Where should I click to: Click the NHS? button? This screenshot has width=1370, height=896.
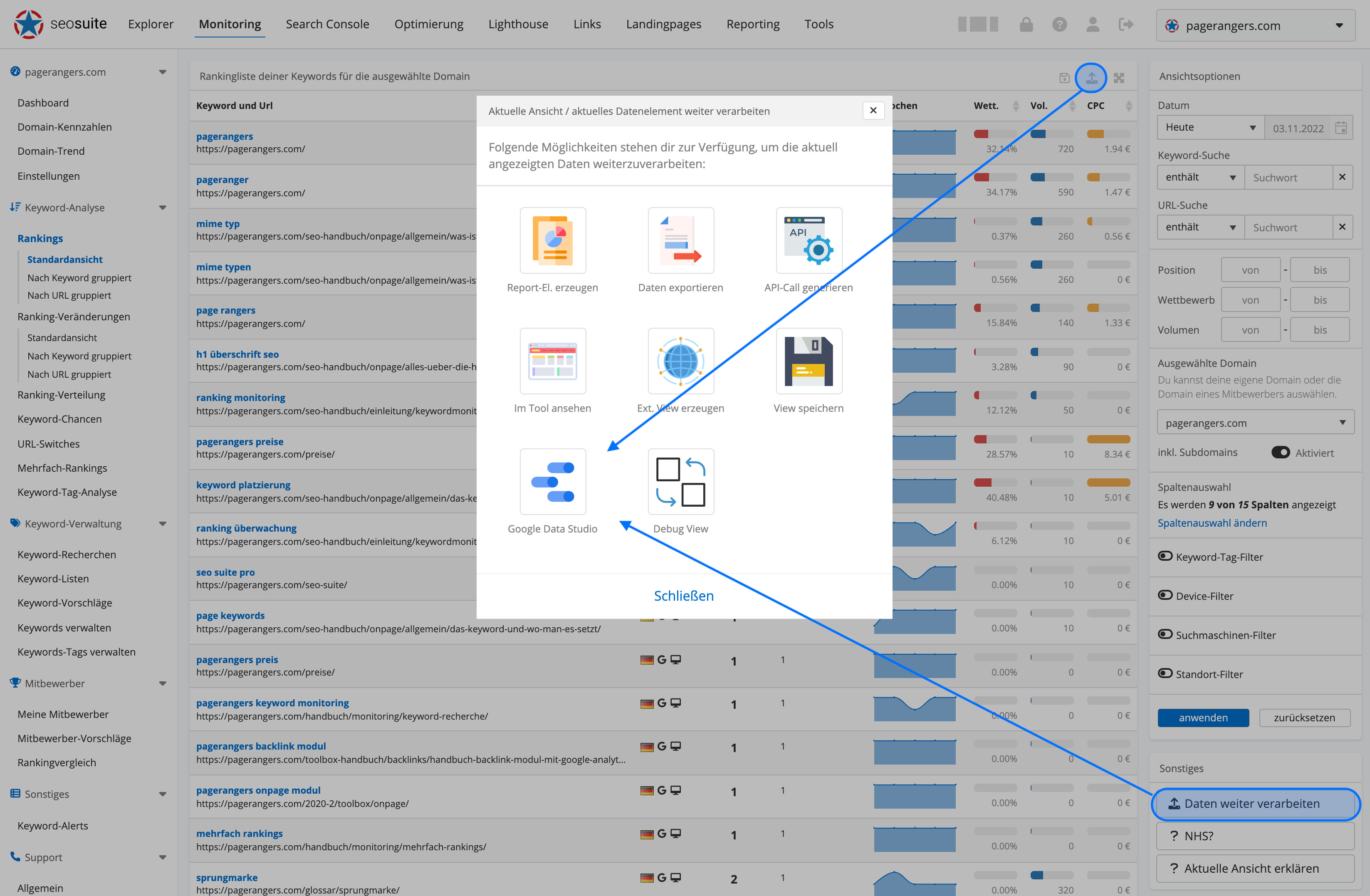click(x=1256, y=836)
